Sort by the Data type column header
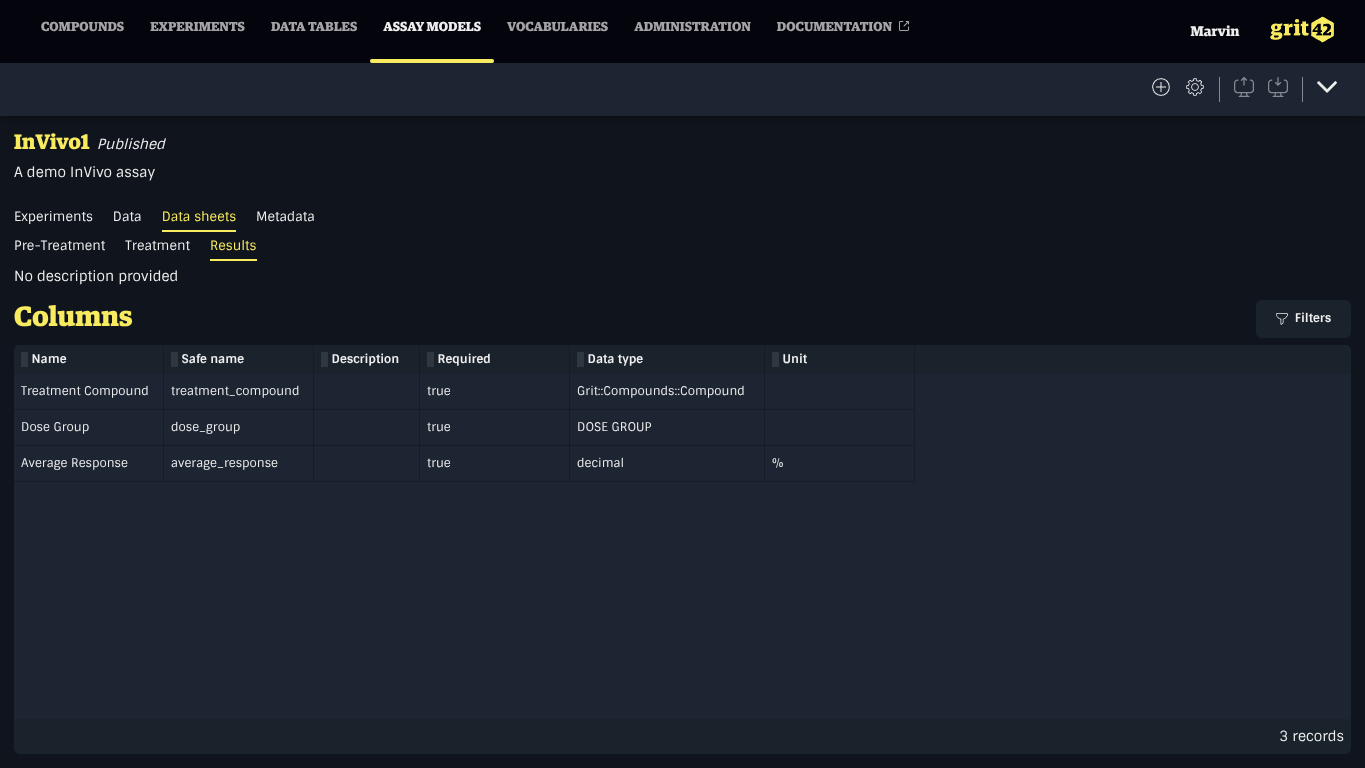 click(x=615, y=359)
